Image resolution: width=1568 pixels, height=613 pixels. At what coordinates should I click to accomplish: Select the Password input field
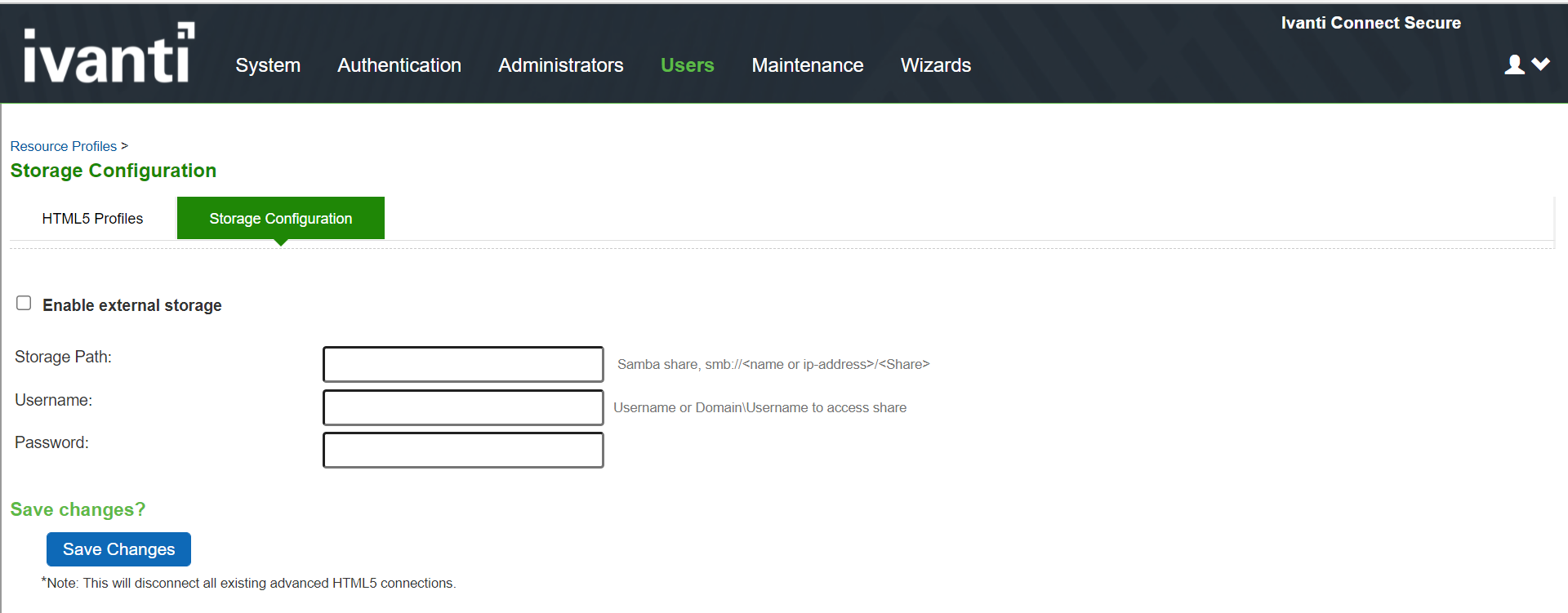click(x=463, y=450)
